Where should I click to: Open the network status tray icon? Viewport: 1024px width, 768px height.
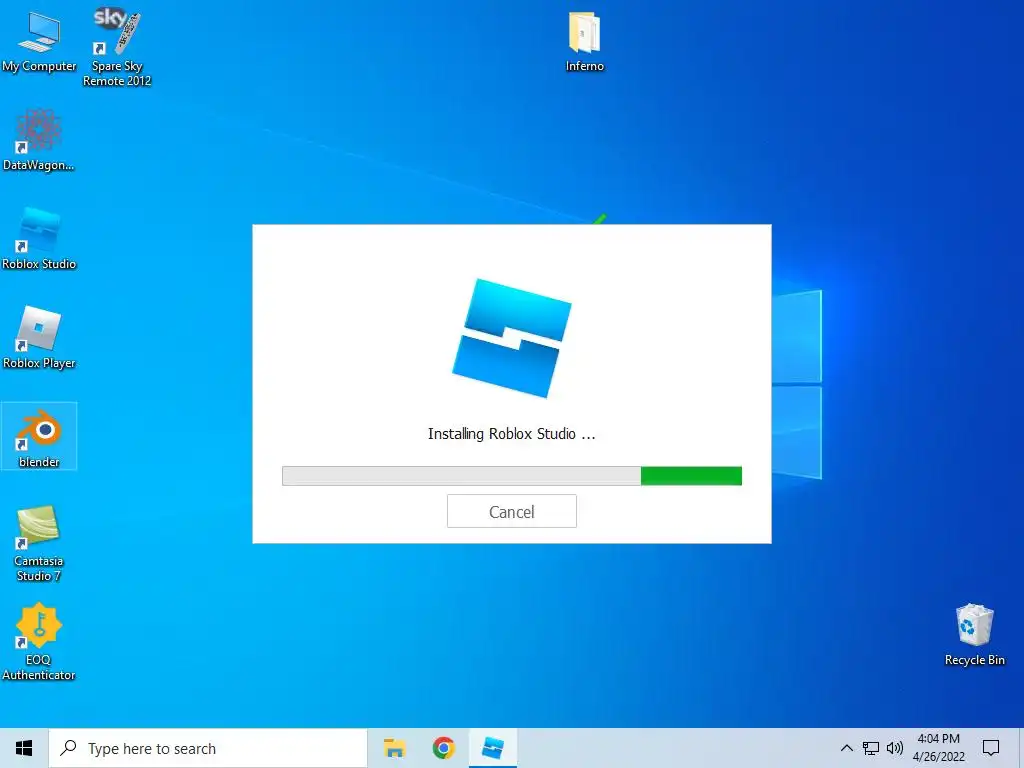pyautogui.click(x=871, y=748)
